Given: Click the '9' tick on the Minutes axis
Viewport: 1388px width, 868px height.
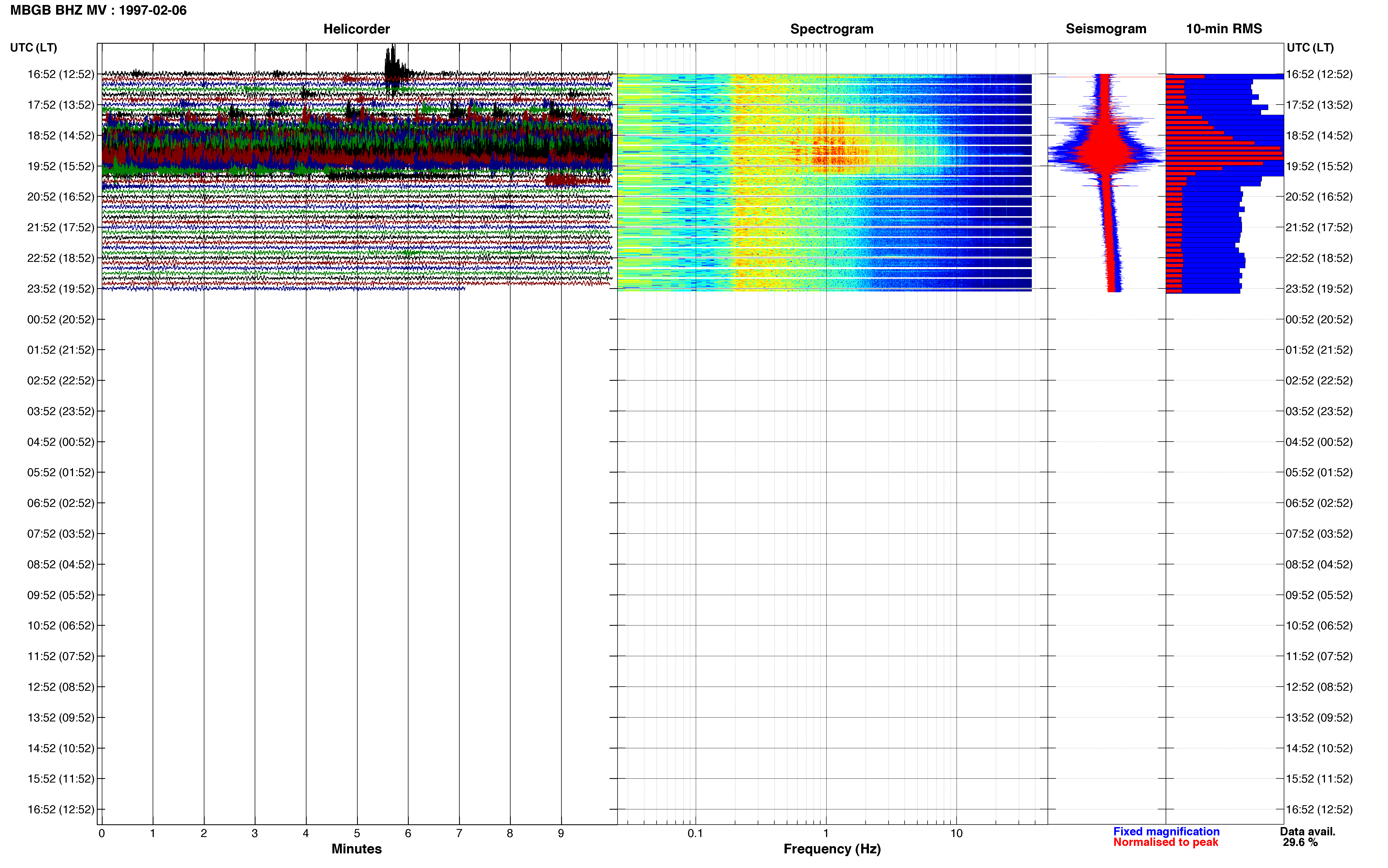Looking at the screenshot, I should click(561, 833).
